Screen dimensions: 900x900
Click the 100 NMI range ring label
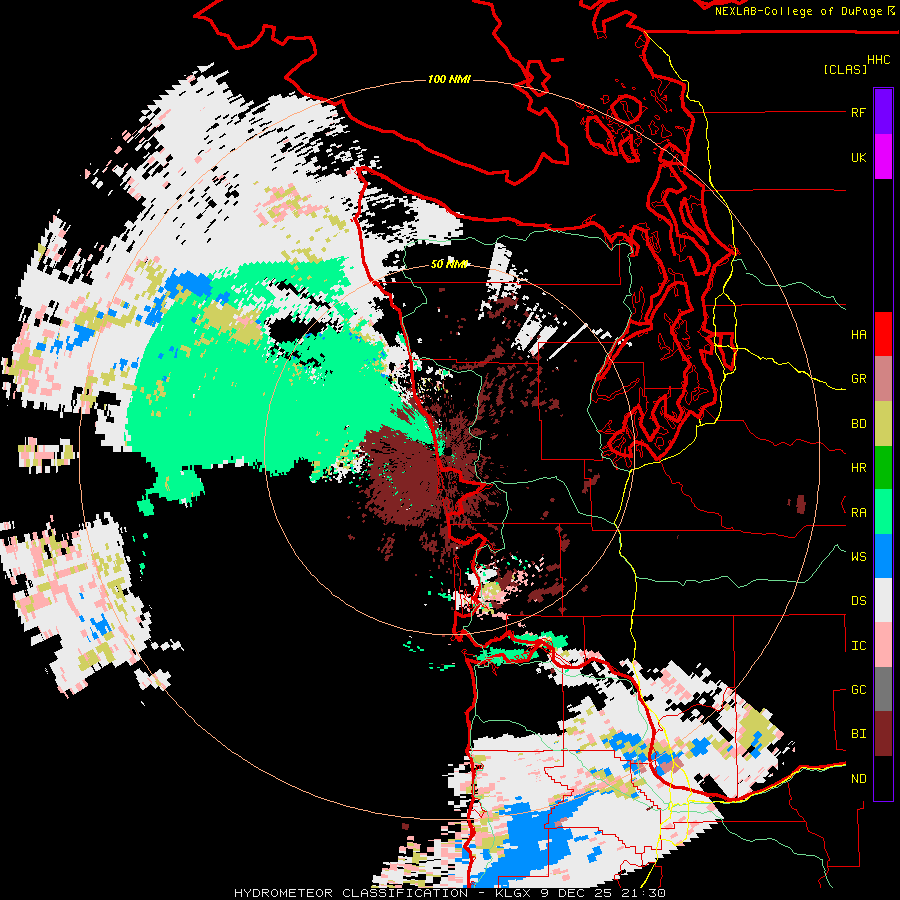tap(449, 79)
